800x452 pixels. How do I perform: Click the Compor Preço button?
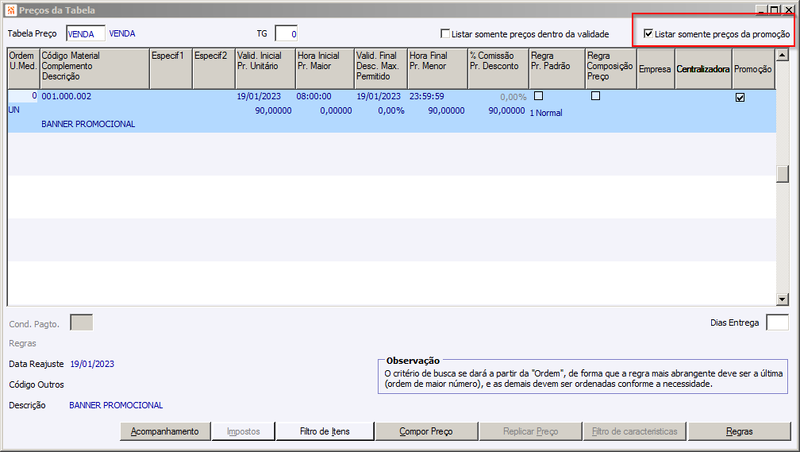click(x=426, y=431)
